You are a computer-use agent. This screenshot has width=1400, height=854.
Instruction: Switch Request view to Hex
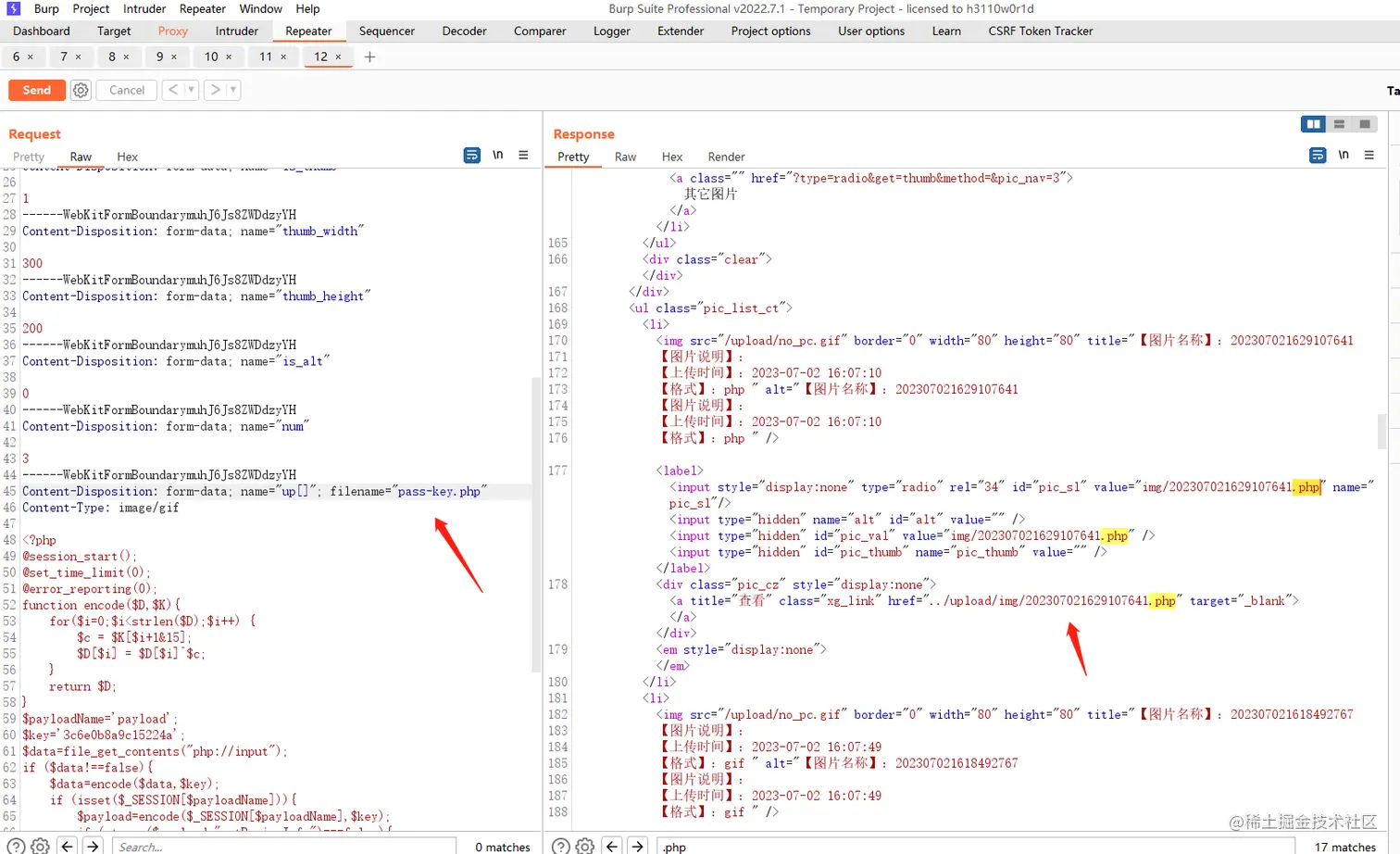pos(128,157)
